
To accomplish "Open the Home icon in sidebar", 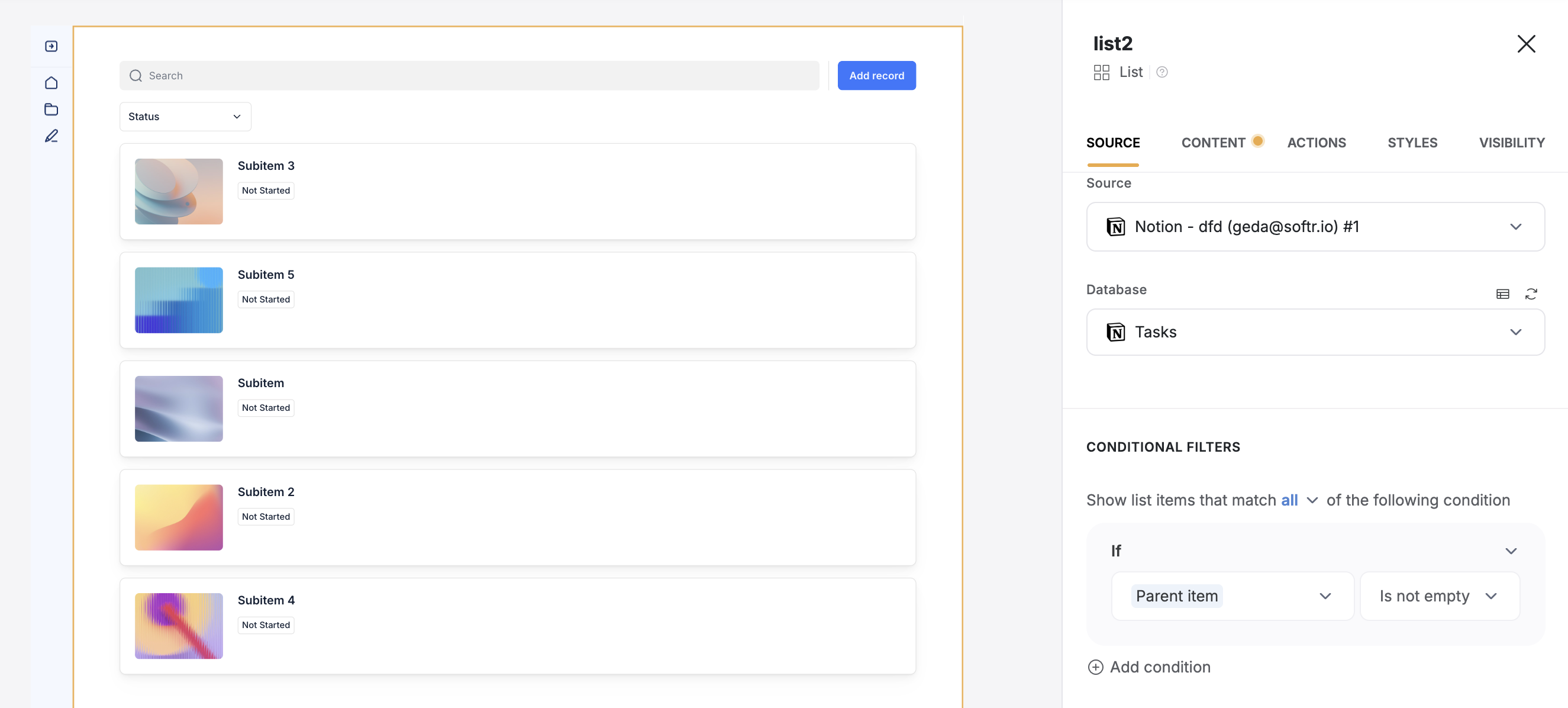I will pos(51,83).
